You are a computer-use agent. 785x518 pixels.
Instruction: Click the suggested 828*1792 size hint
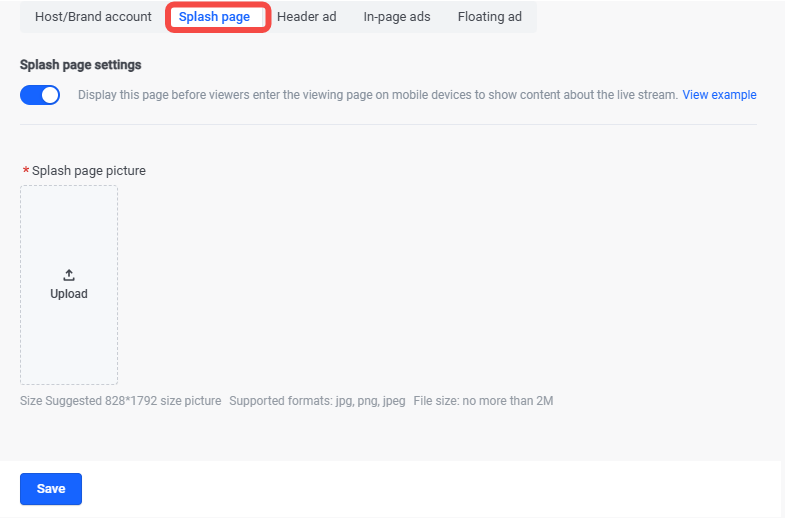[121, 401]
